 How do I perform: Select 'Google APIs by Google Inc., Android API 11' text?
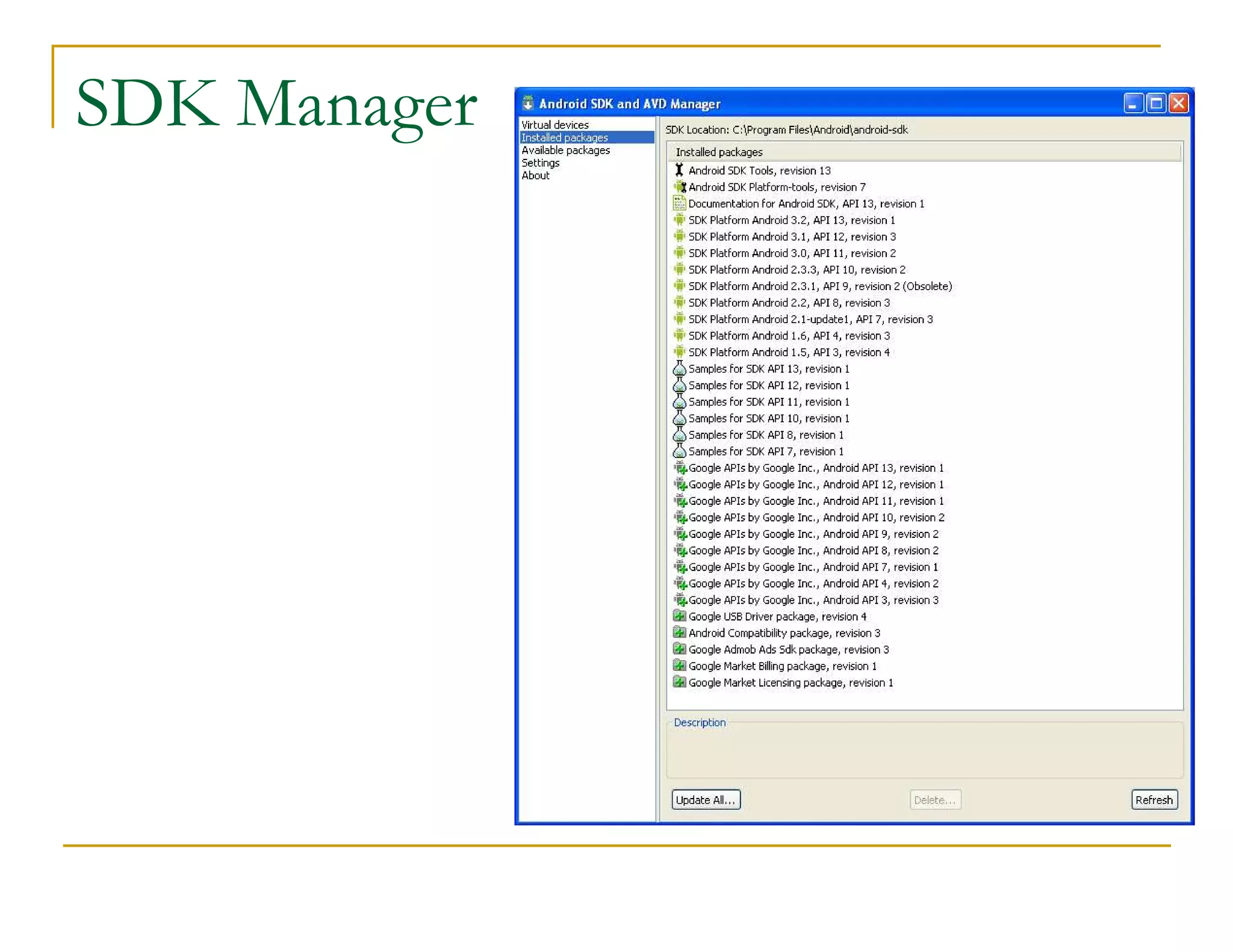point(816,501)
